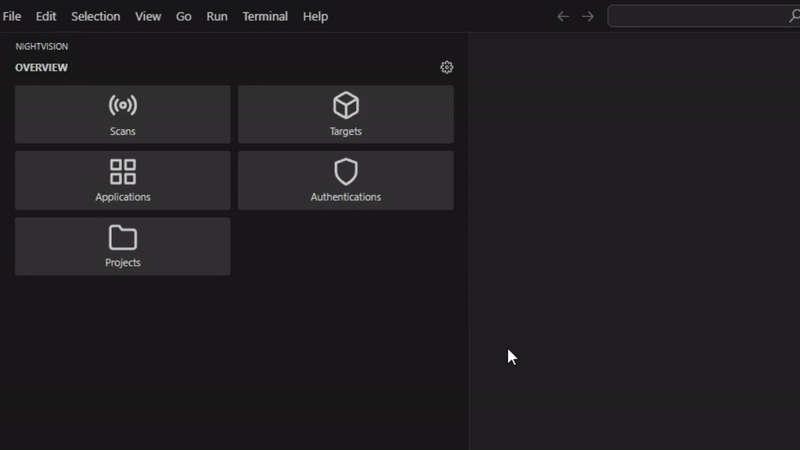Click the magnifier icon in search box
Image resolution: width=800 pixels, height=450 pixels.
pos(794,16)
